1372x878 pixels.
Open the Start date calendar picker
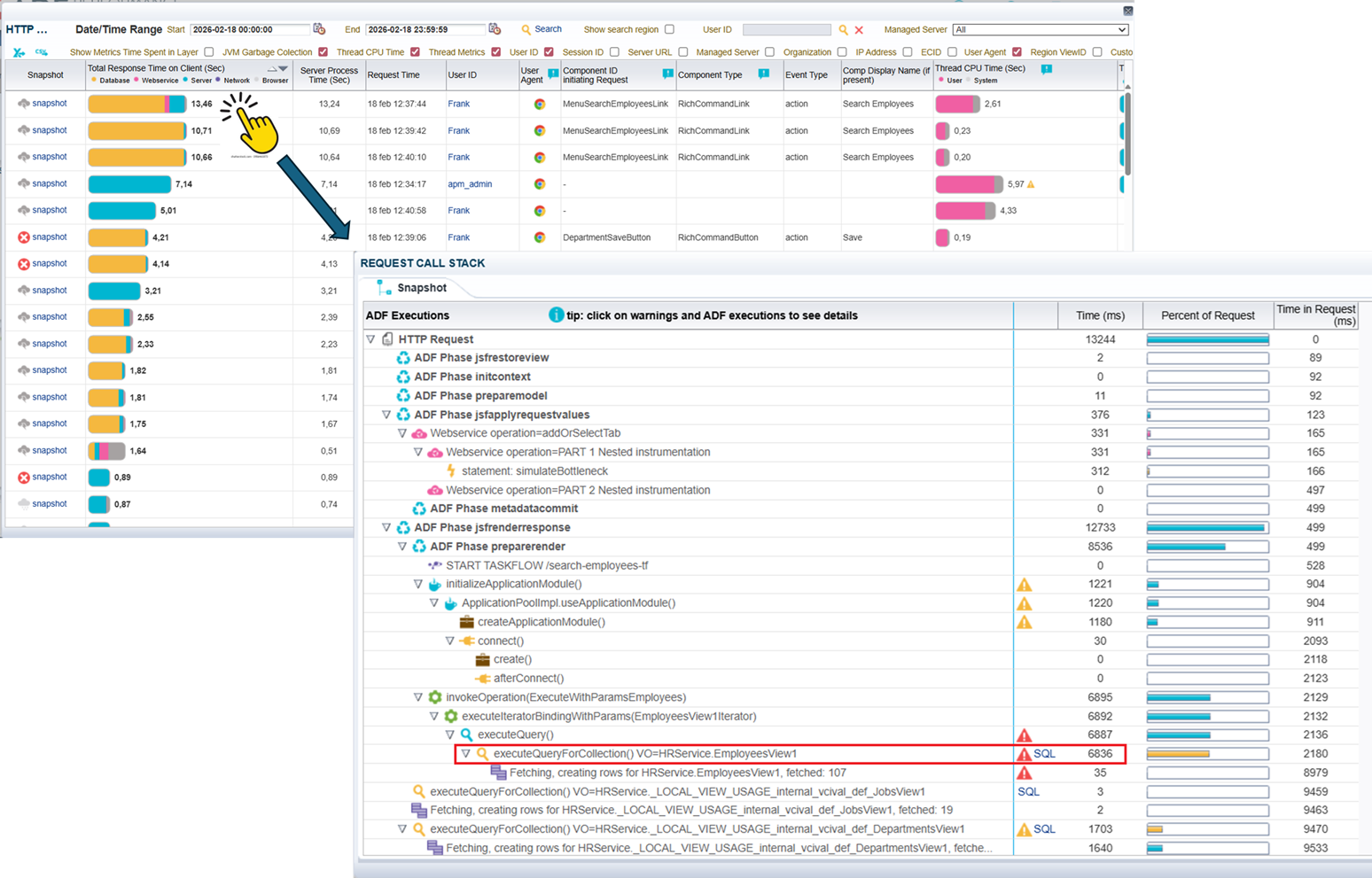[x=319, y=29]
